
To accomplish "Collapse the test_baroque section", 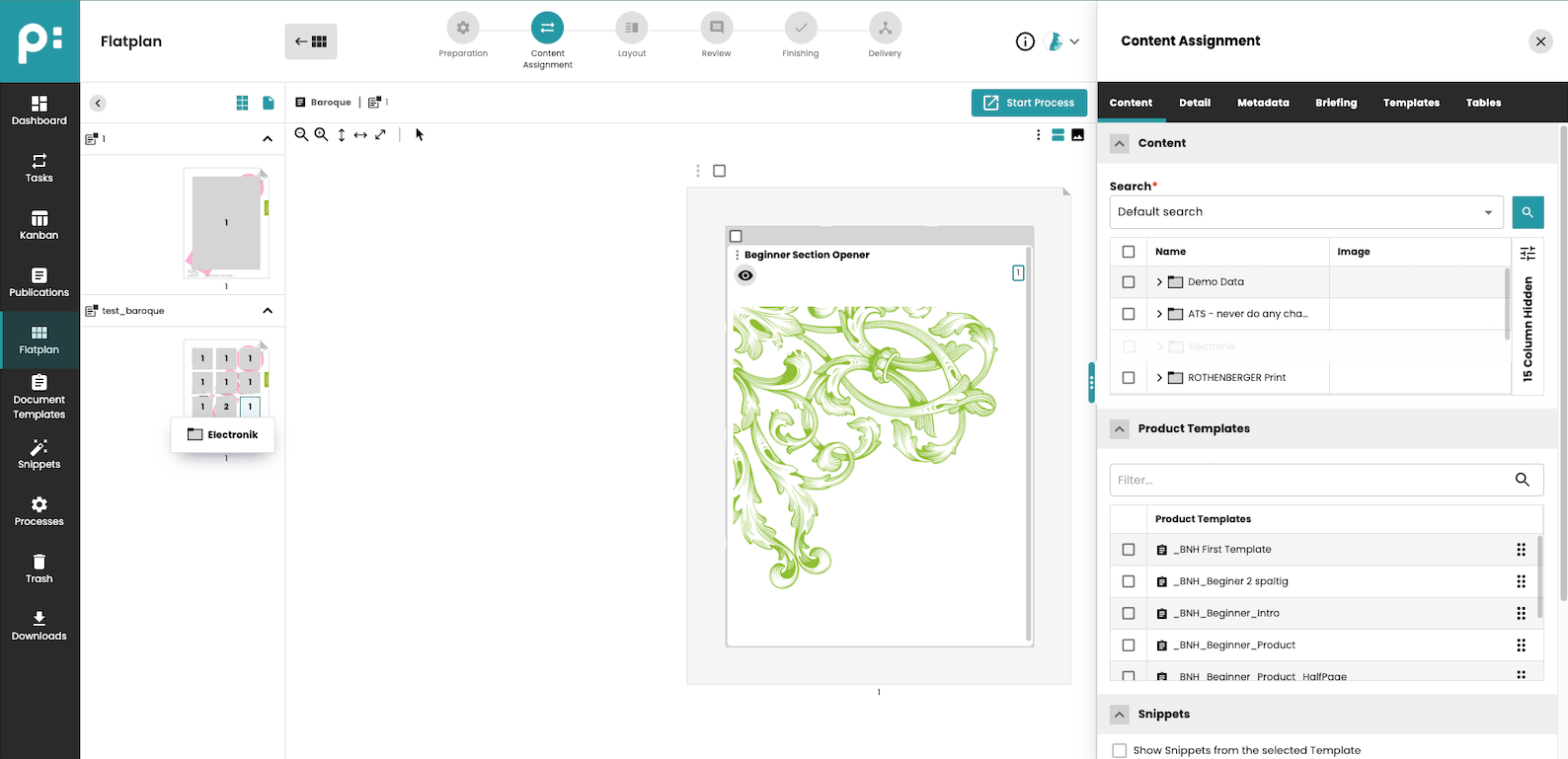I will click(x=268, y=311).
